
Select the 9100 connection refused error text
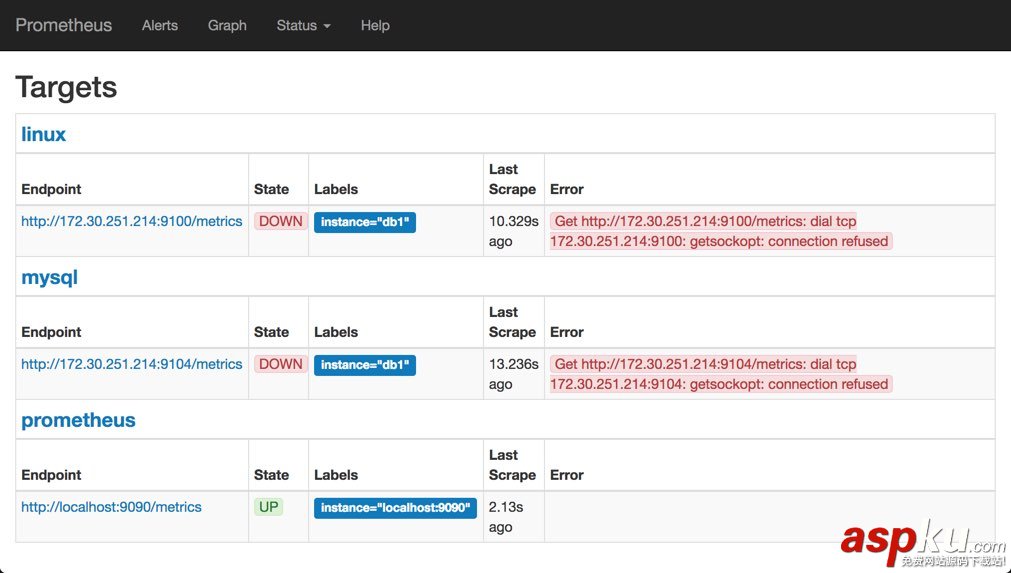pos(721,231)
